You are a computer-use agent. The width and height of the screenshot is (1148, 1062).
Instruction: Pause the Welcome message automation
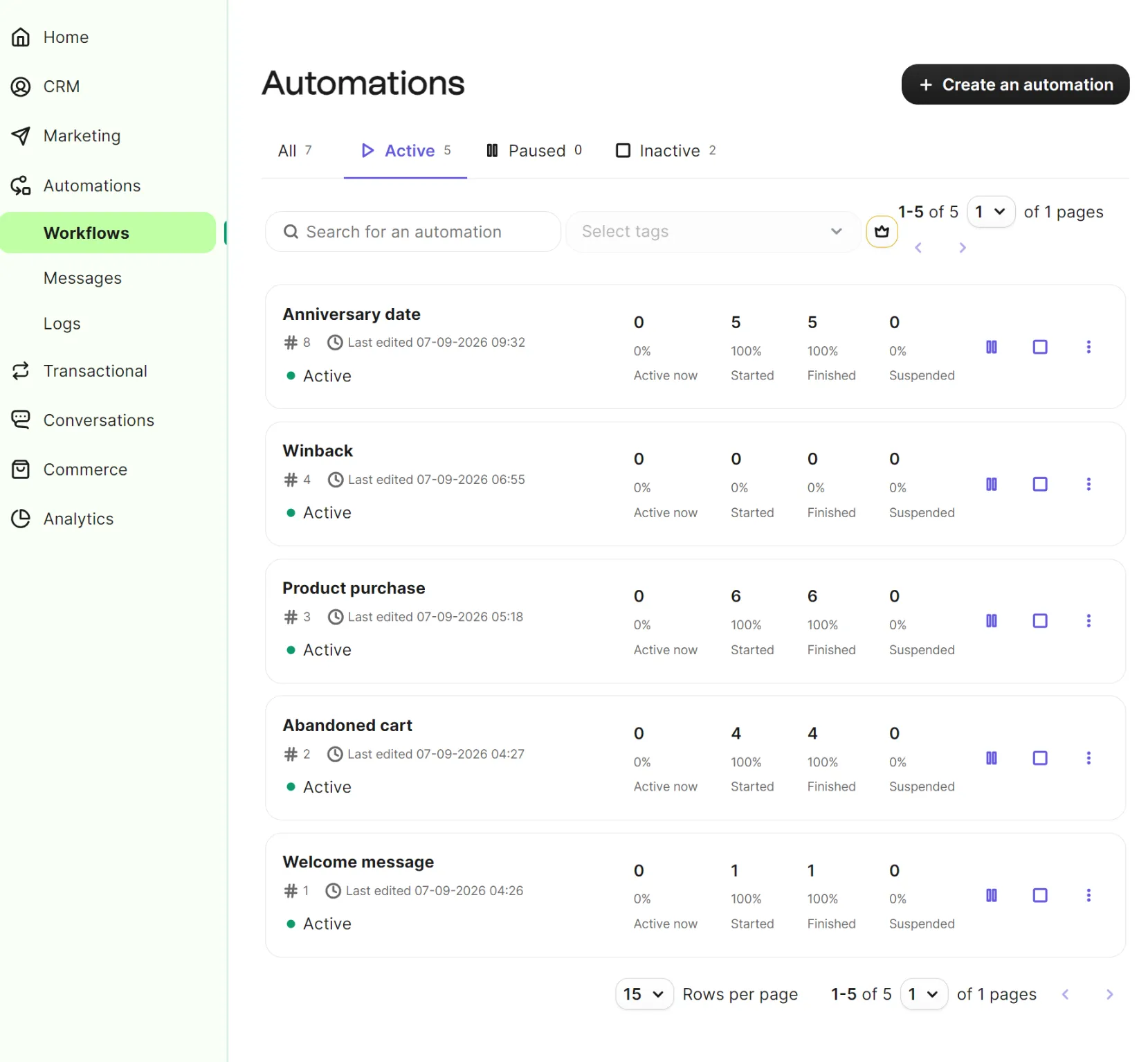[991, 895]
